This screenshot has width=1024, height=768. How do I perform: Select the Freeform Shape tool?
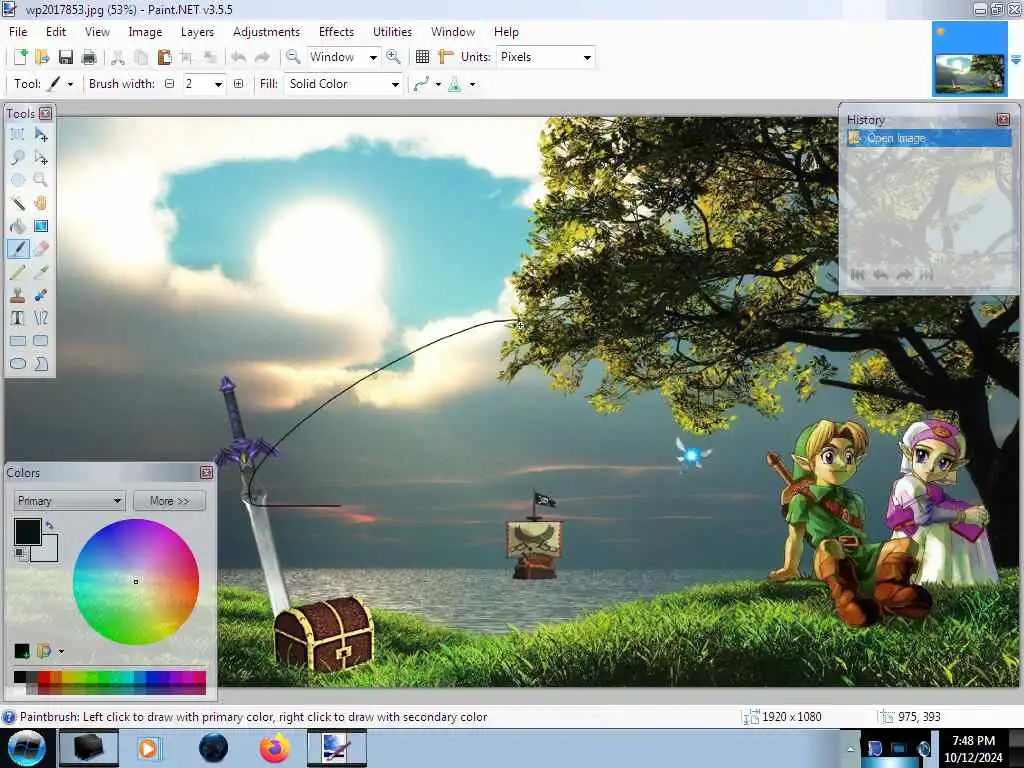coord(40,364)
